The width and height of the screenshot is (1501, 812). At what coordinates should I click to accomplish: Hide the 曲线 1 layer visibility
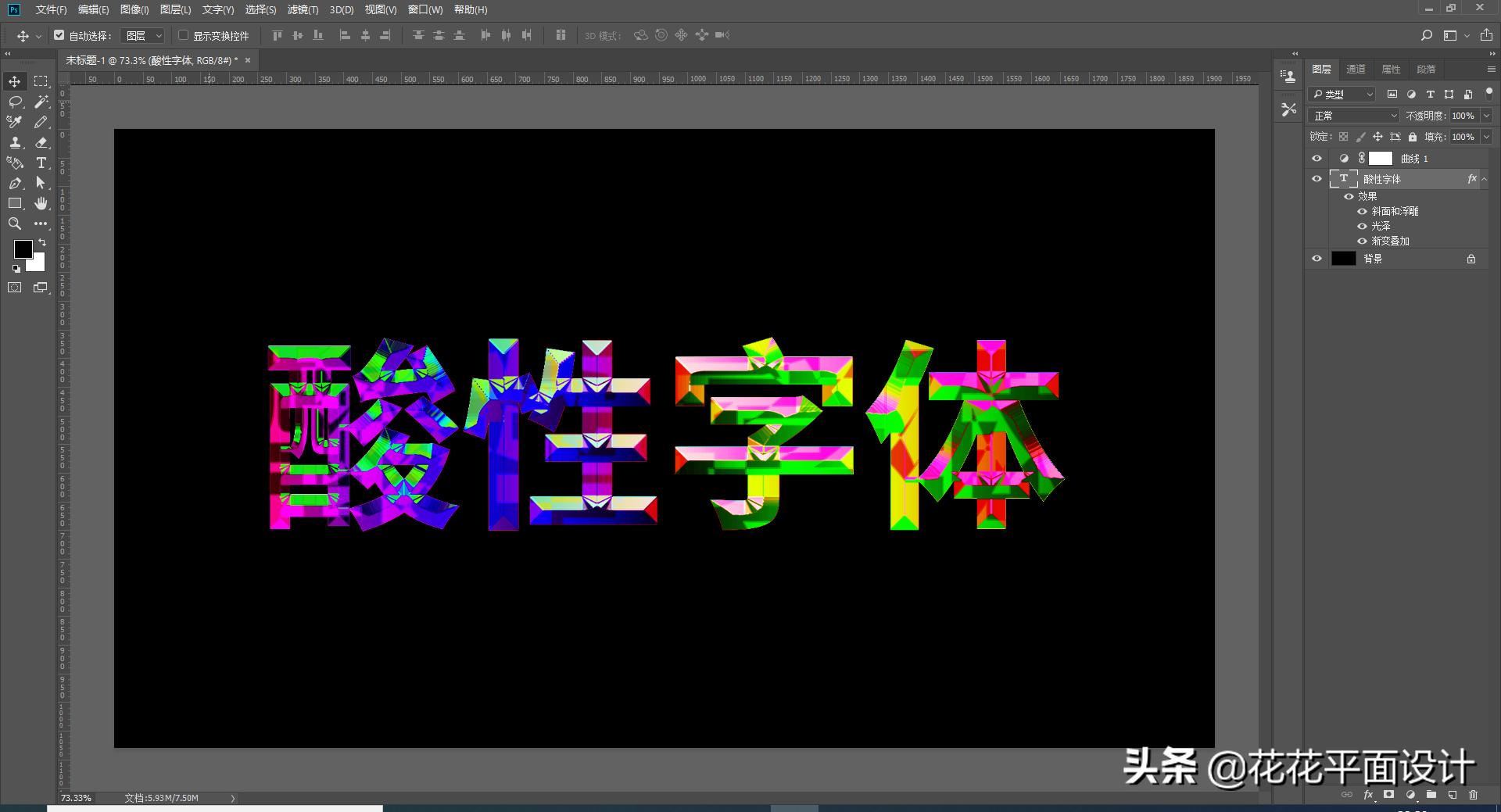click(x=1317, y=158)
